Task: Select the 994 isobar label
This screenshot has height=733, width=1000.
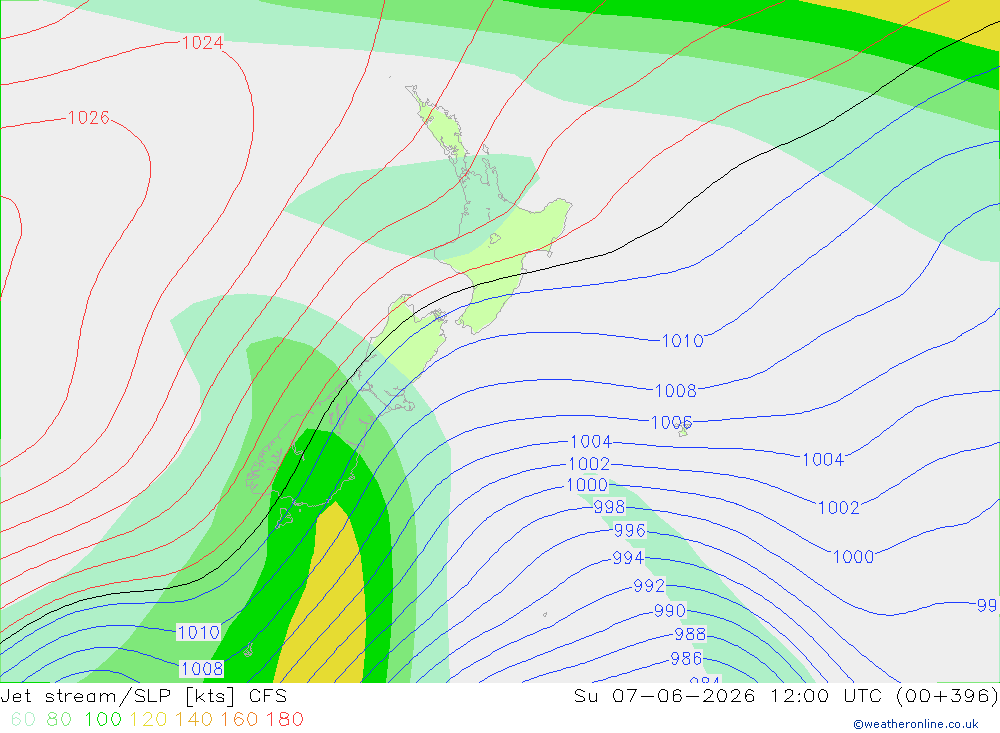Action: point(628,558)
